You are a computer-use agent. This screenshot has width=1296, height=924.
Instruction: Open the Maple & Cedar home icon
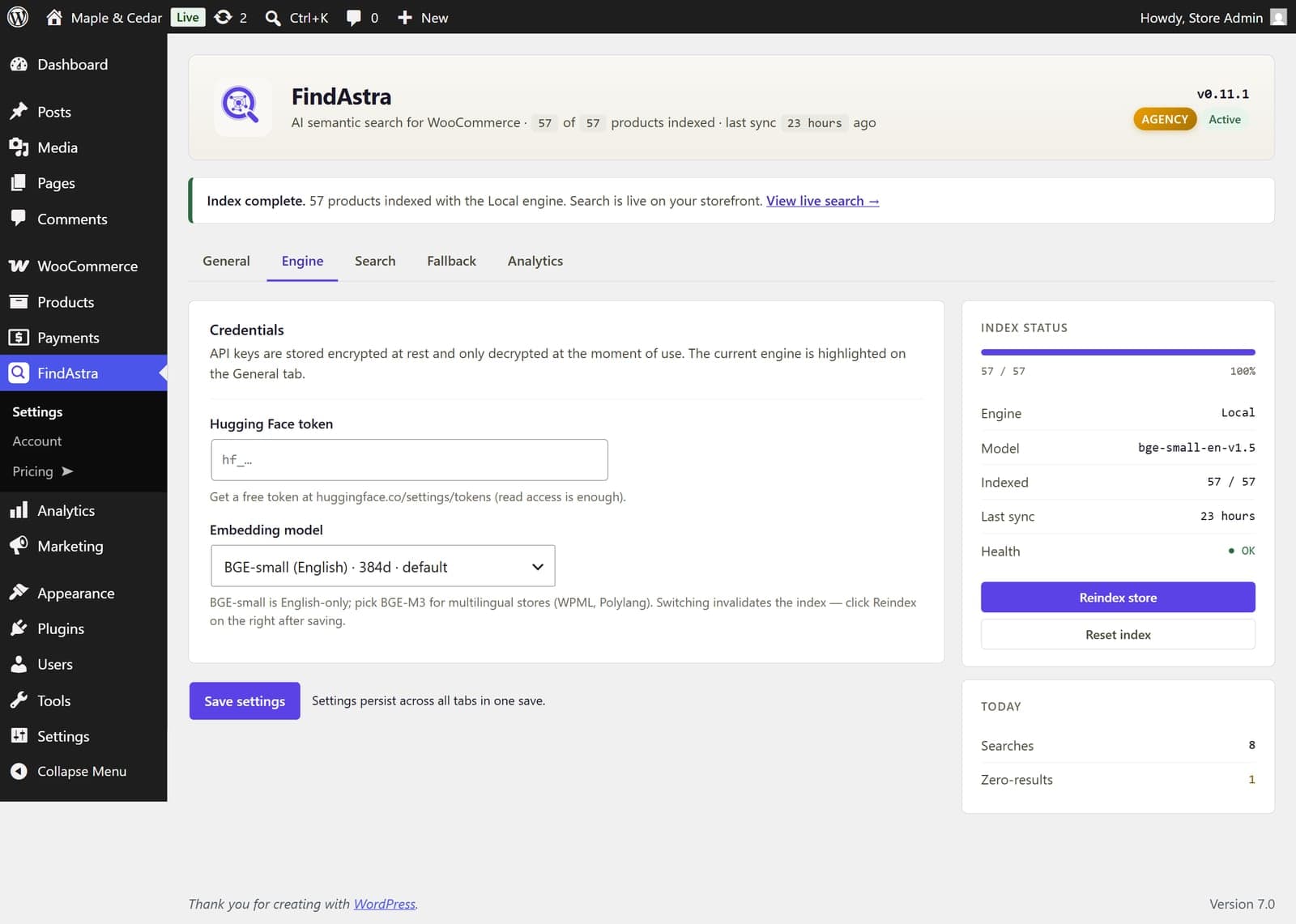(x=53, y=17)
